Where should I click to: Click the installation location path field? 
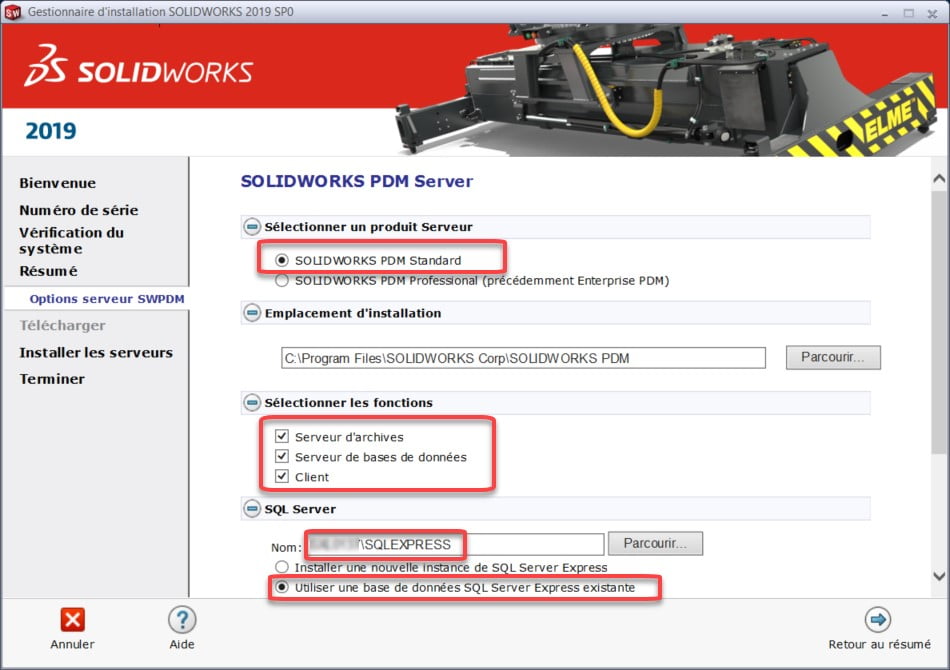tap(523, 358)
